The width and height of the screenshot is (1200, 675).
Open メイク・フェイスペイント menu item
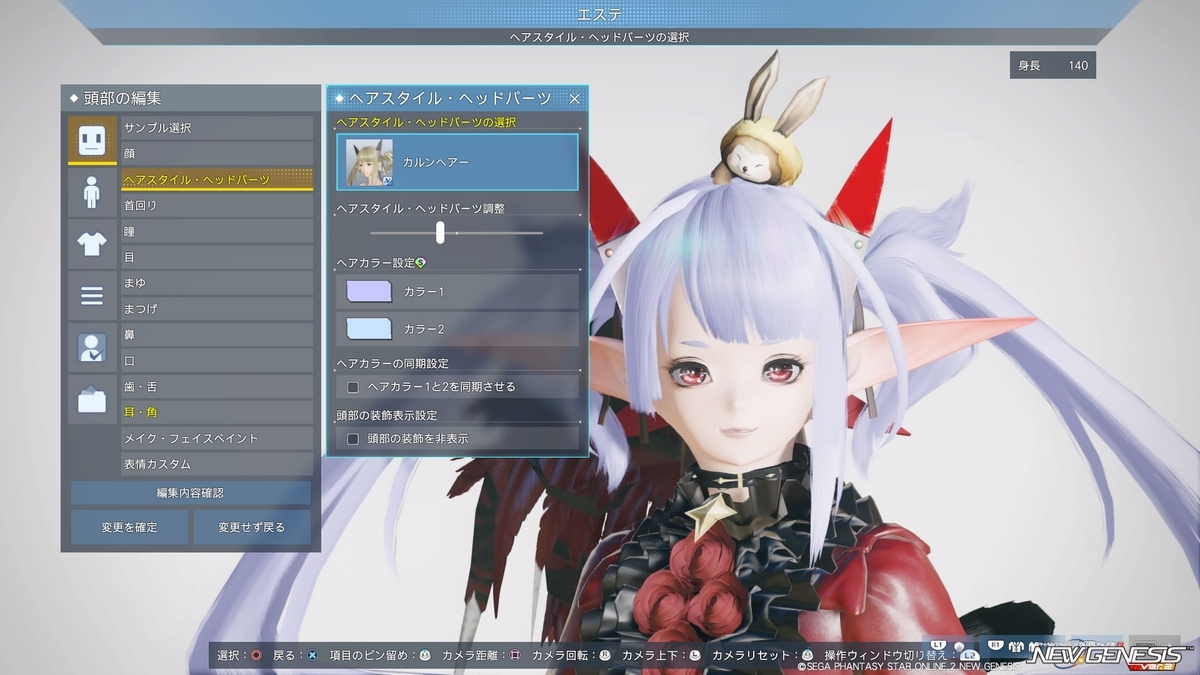(217, 439)
